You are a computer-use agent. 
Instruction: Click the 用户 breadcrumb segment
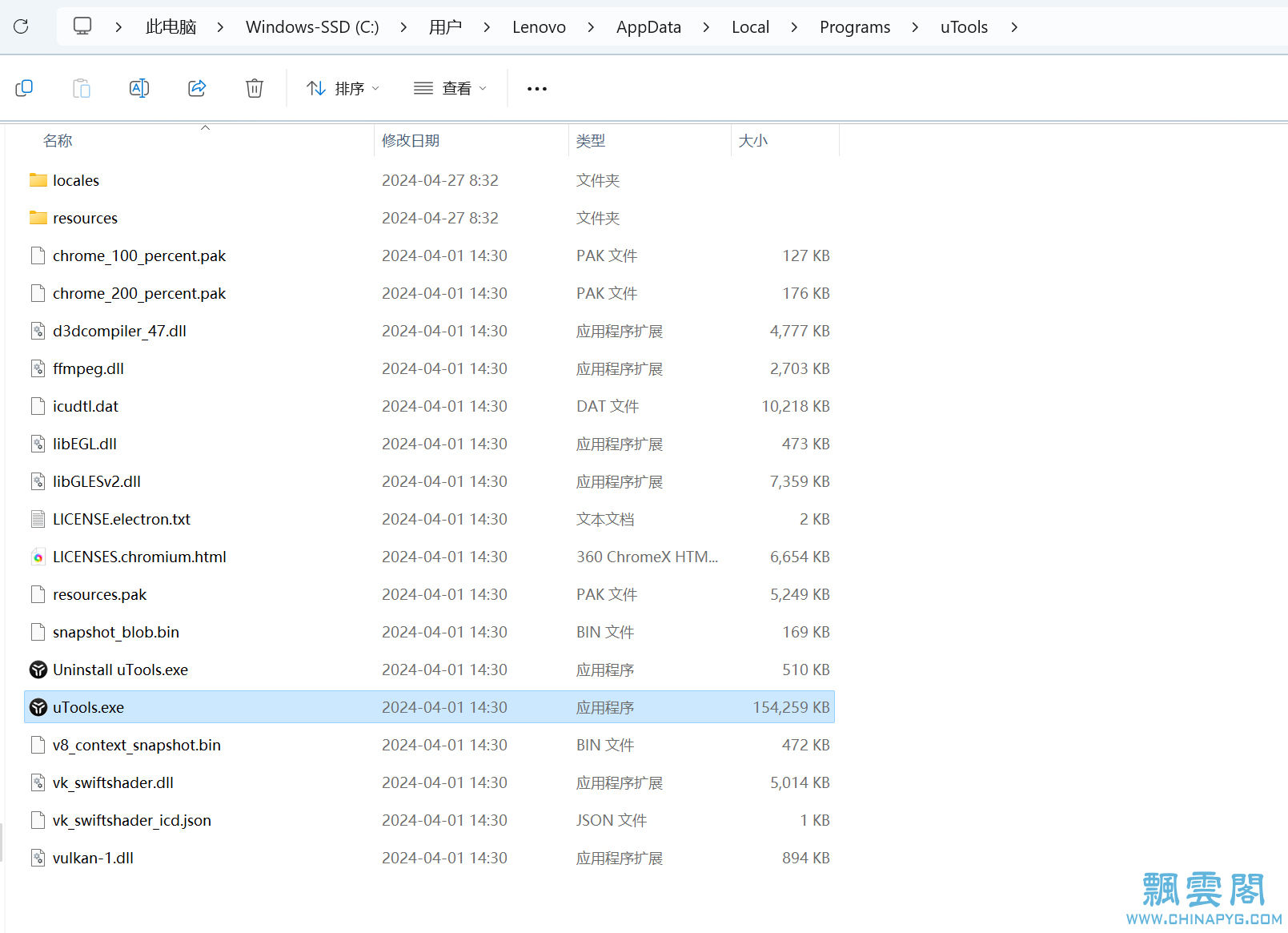click(x=445, y=27)
